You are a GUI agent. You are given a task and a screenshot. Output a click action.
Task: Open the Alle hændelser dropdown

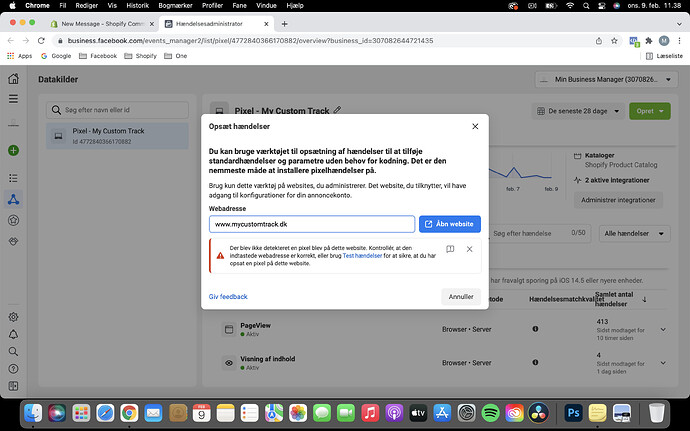click(634, 233)
